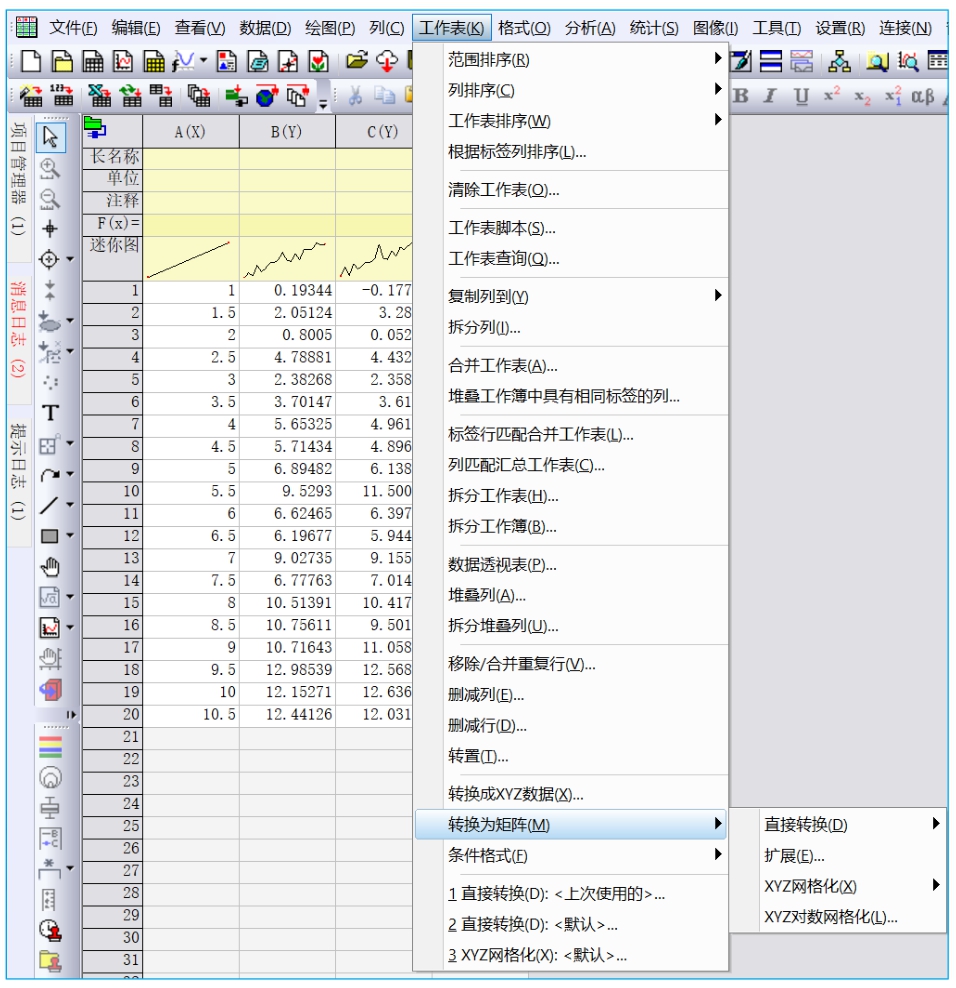Choose 转置(T)... from the worksheet menu

coord(478,757)
